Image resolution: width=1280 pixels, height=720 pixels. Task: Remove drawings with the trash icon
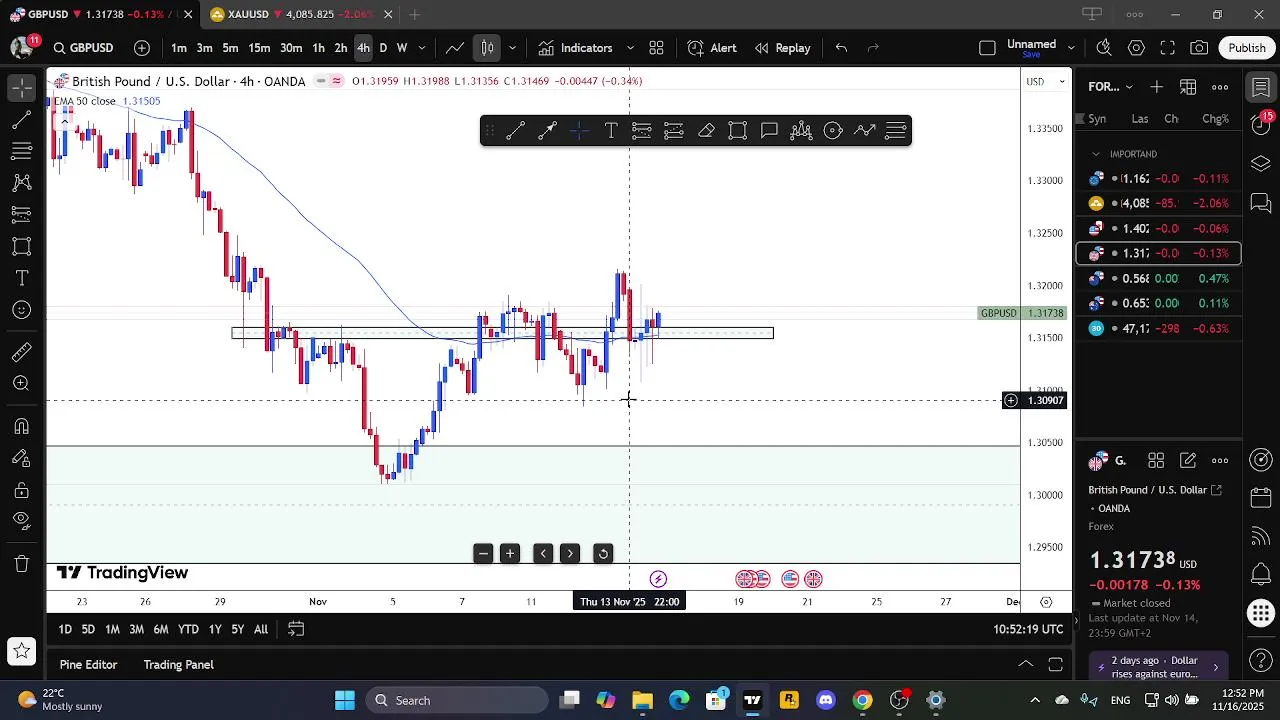[x=21, y=564]
